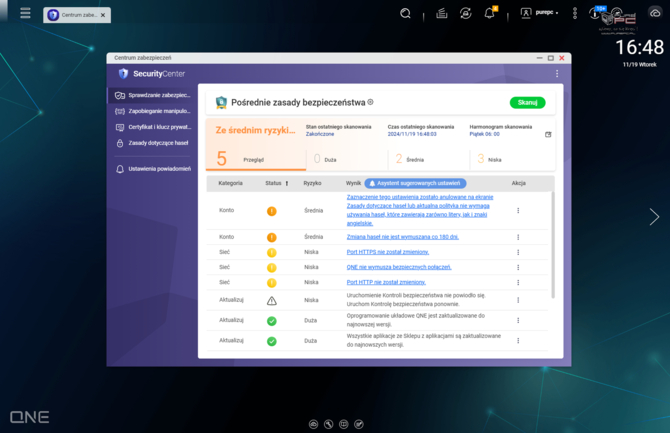
Task: Select Sprawdzanie zabezpieczeń in sidebar
Action: [153, 95]
